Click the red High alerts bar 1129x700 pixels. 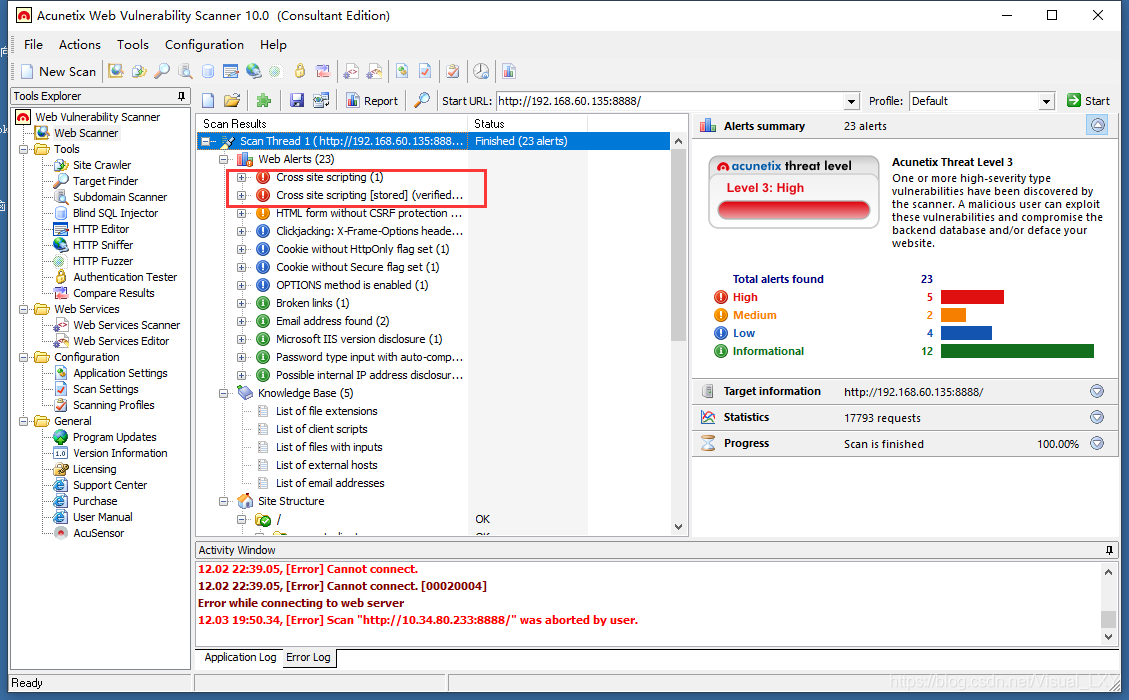pos(972,297)
